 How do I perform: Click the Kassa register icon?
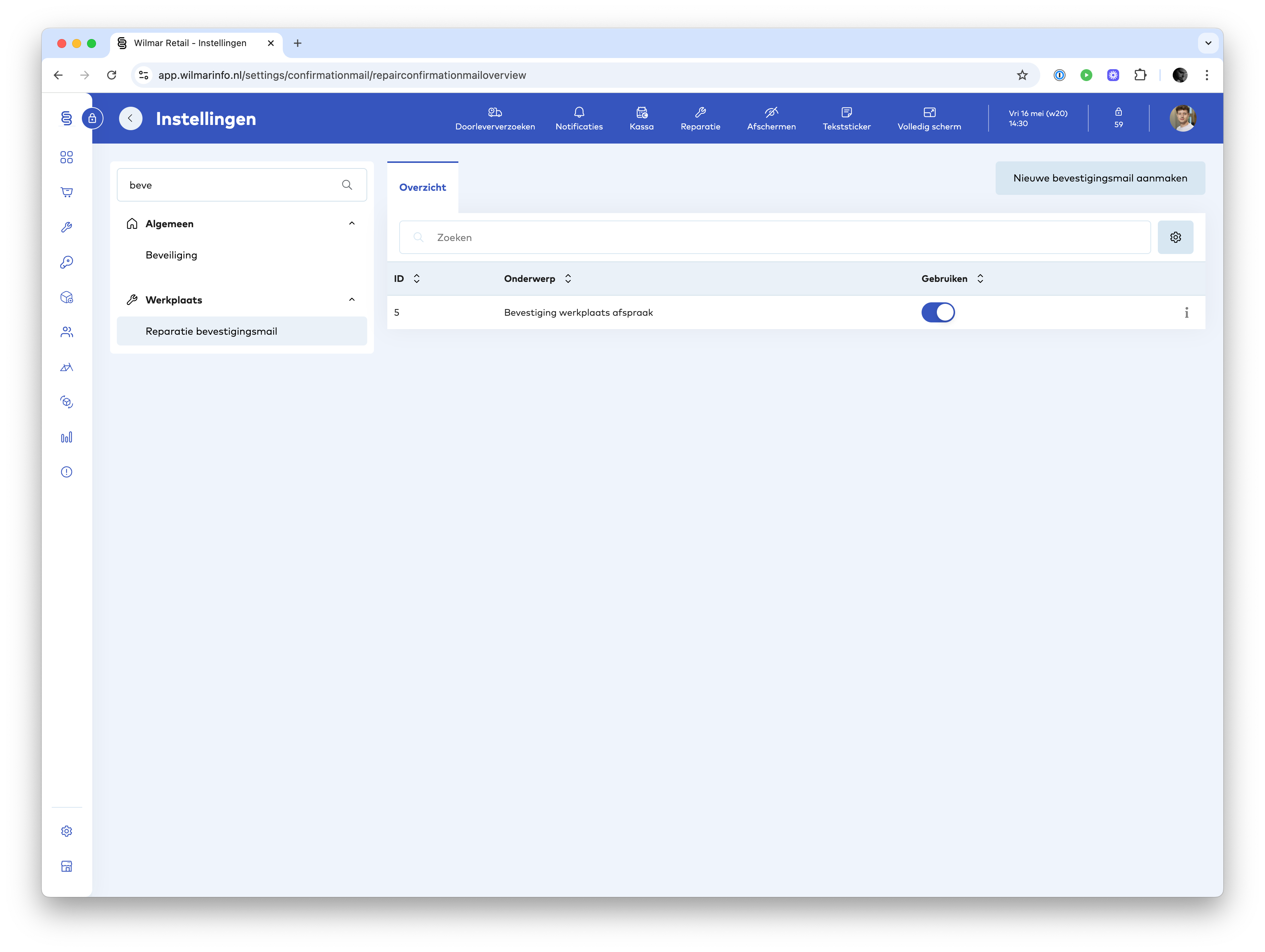tap(641, 112)
